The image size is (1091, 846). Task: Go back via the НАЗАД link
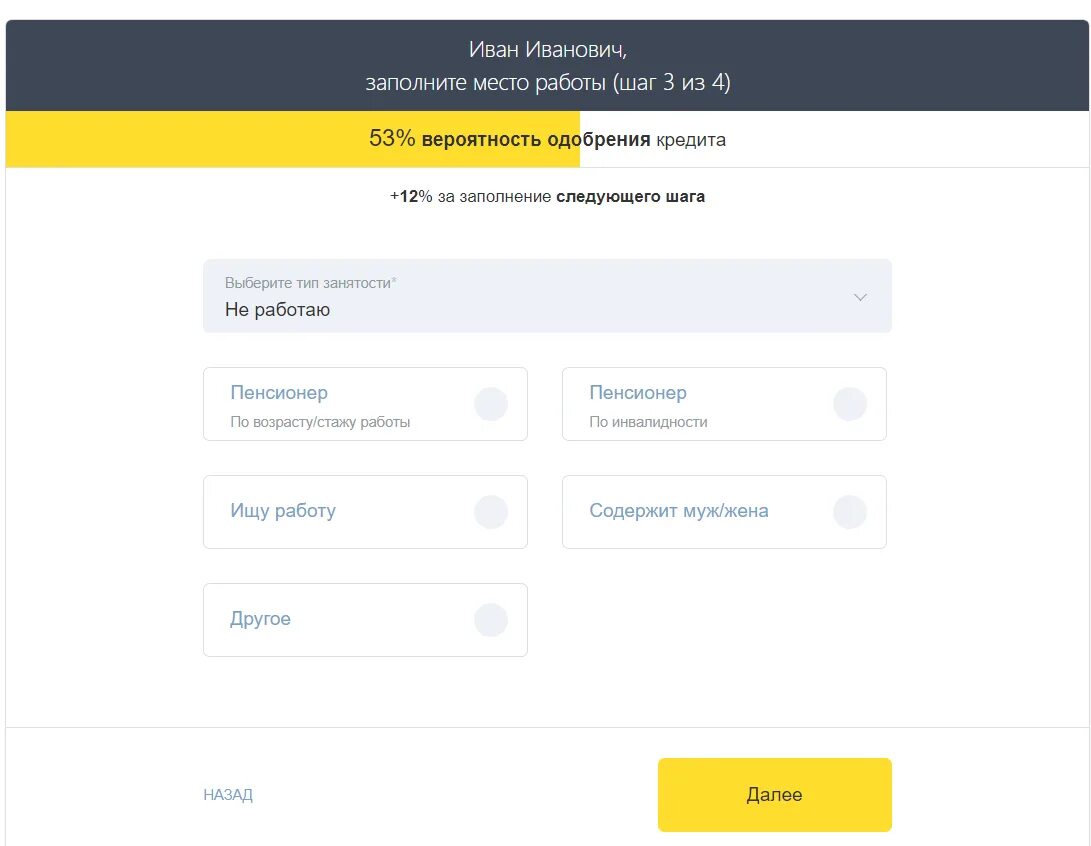tap(228, 795)
